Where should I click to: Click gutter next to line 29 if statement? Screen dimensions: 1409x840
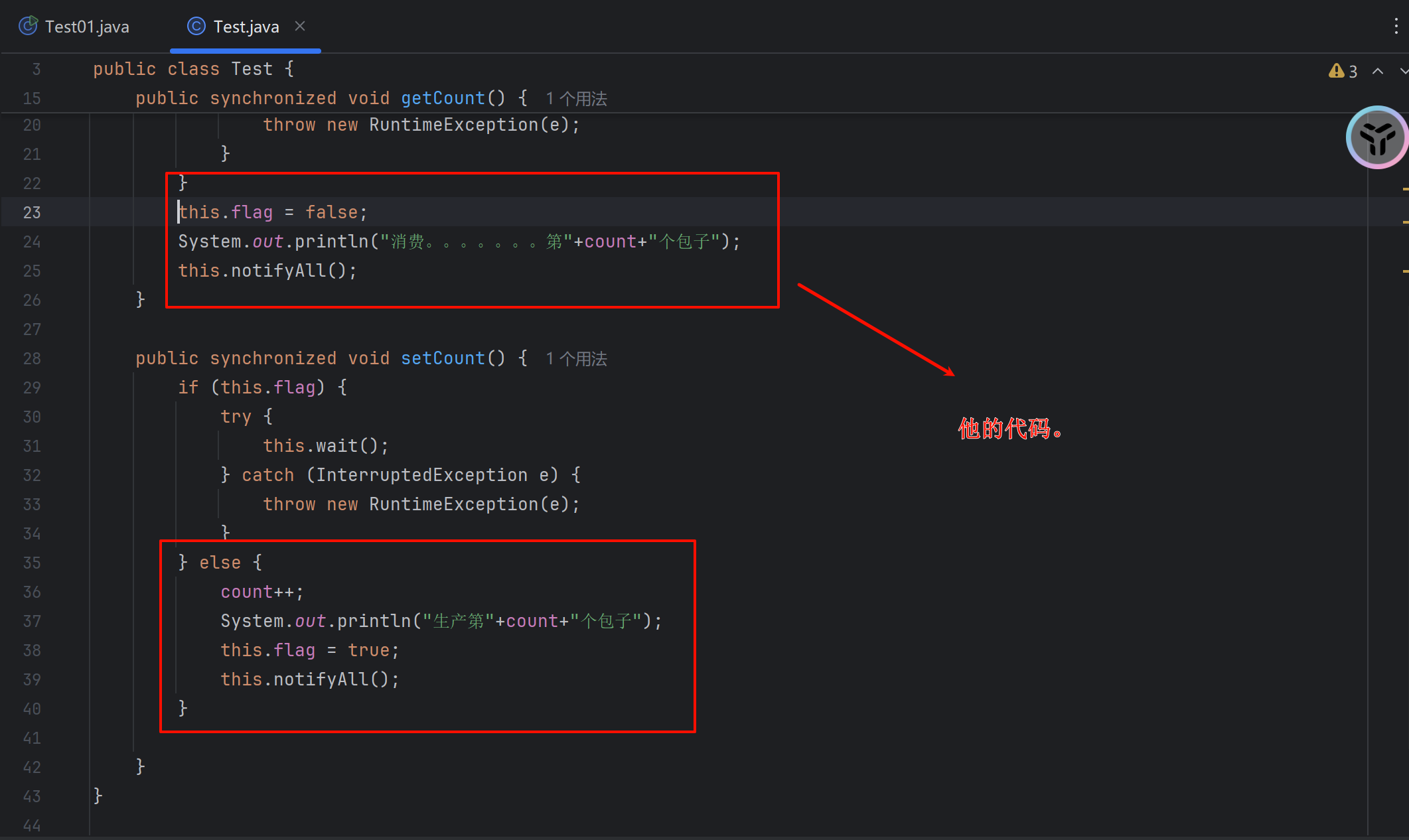click(32, 388)
